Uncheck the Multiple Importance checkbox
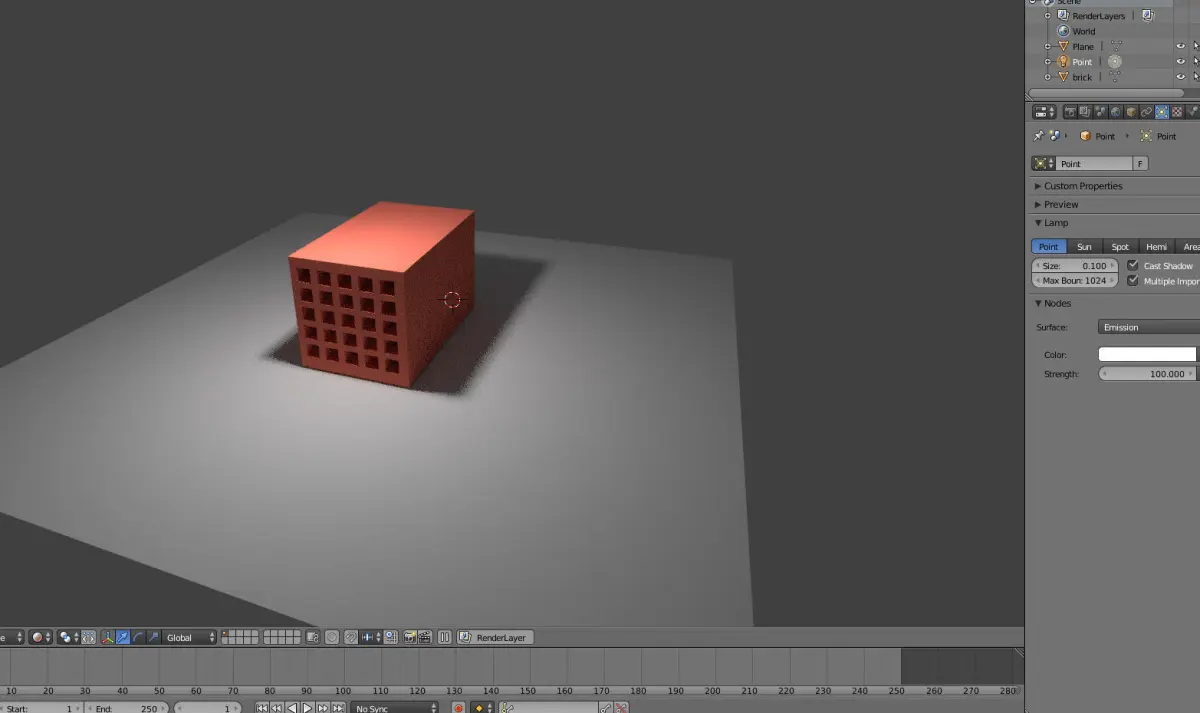The image size is (1200, 713). click(x=1133, y=281)
